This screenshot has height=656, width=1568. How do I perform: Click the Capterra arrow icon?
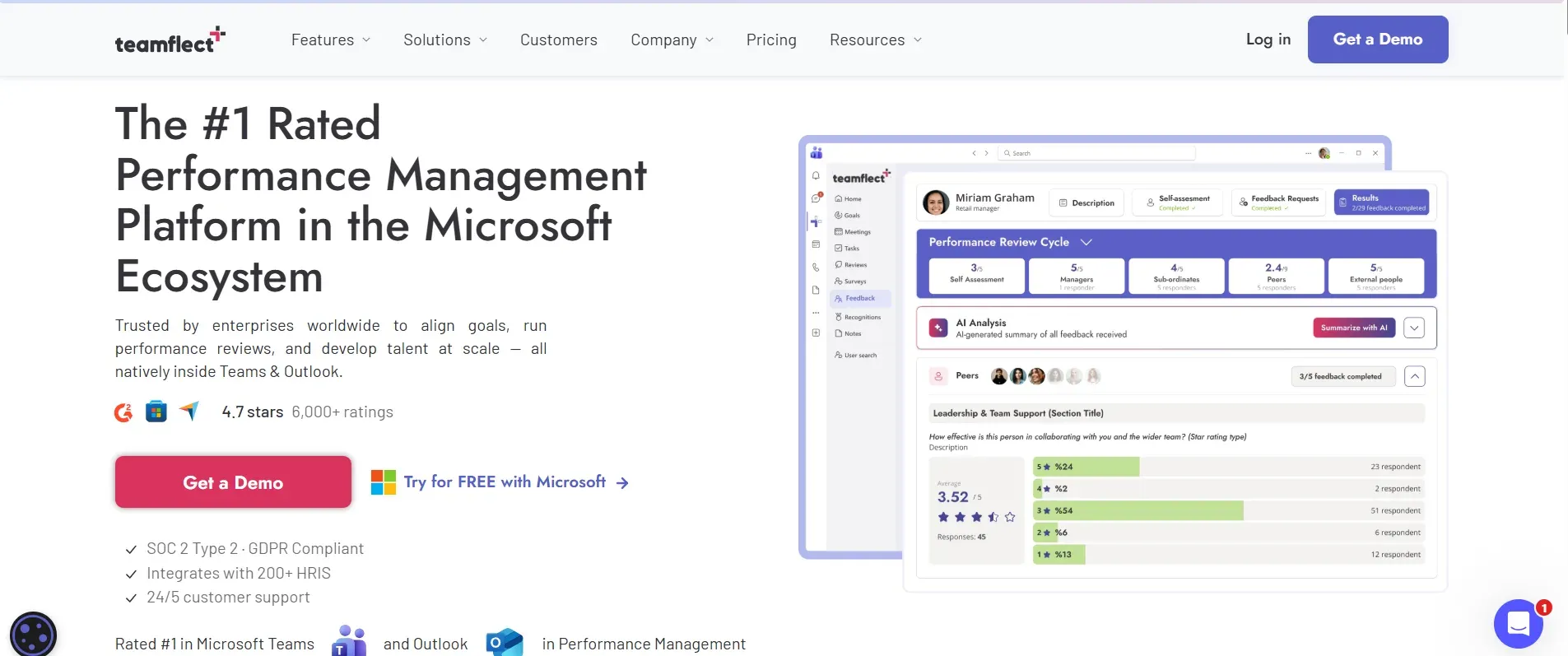(x=189, y=411)
